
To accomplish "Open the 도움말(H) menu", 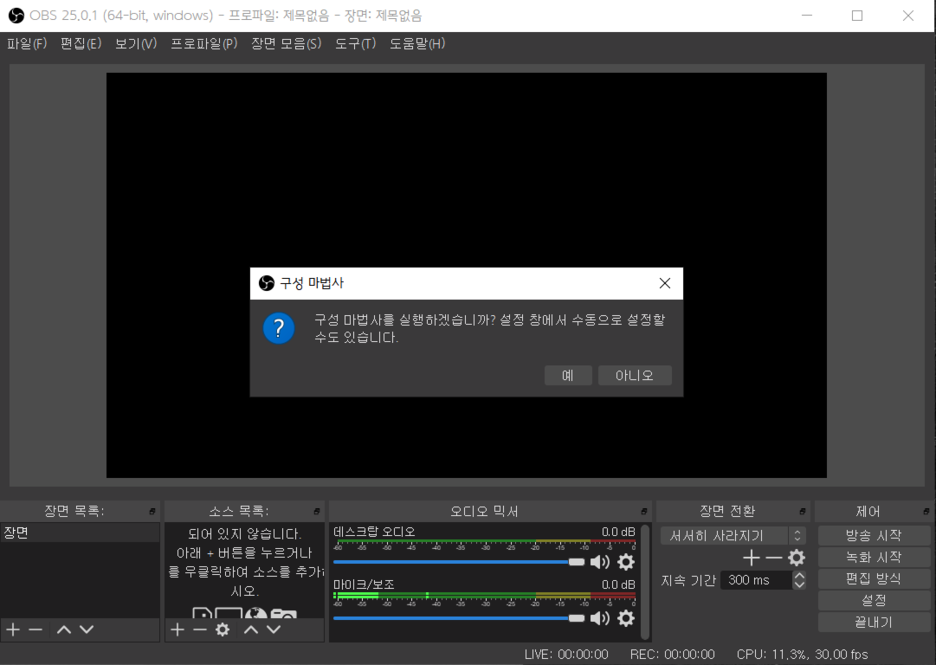I will point(417,44).
